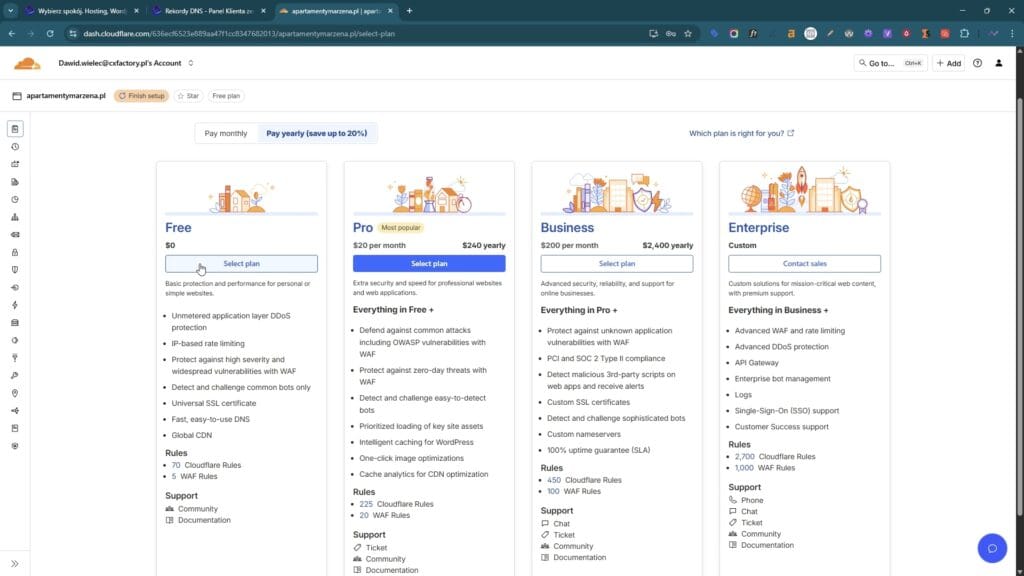Open the help question mark icon
Image resolution: width=1024 pixels, height=576 pixels.
977,63
